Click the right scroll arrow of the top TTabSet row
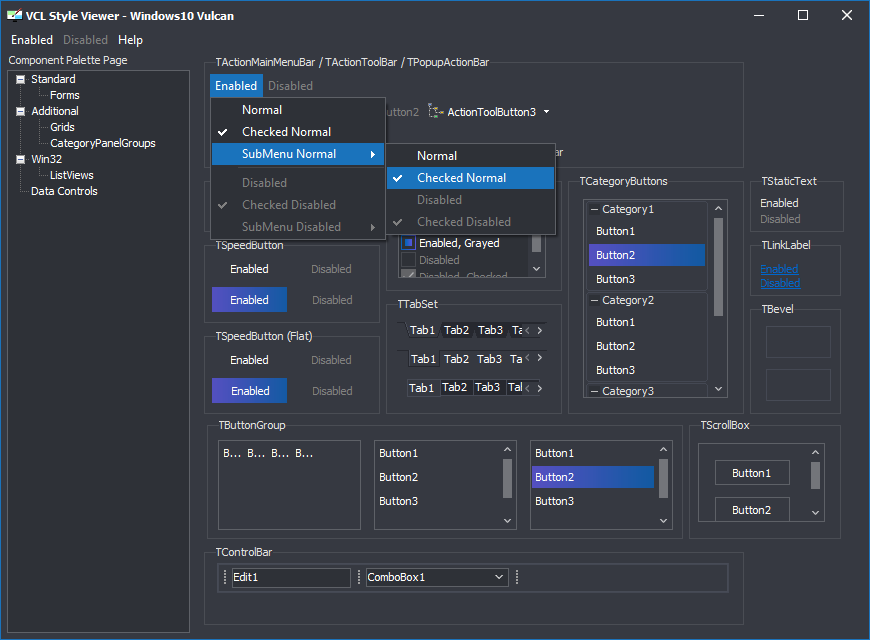 click(x=539, y=330)
